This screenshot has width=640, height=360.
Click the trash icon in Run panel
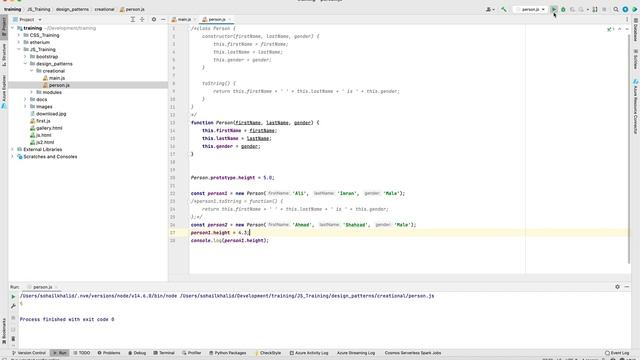click(13, 339)
